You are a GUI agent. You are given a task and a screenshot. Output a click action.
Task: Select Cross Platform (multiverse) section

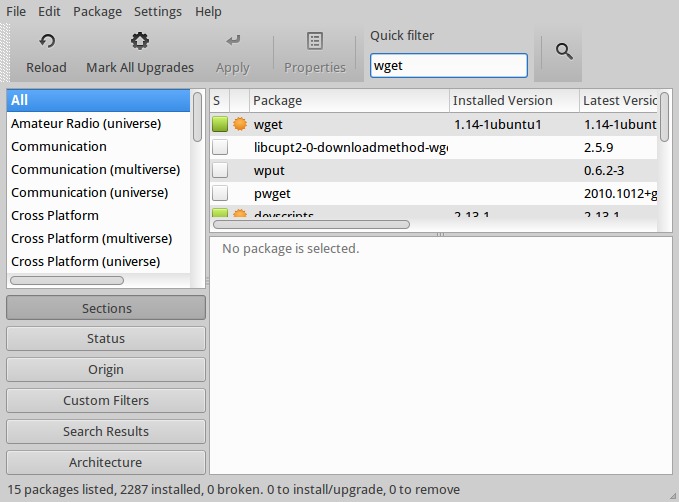coord(98,238)
